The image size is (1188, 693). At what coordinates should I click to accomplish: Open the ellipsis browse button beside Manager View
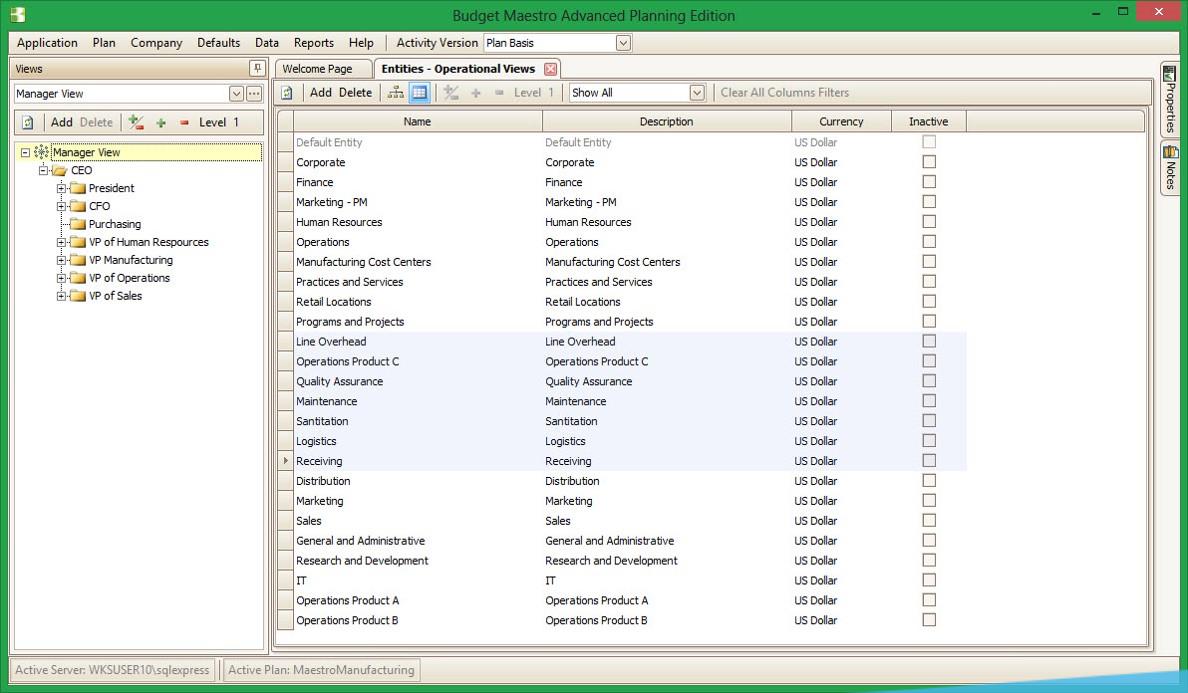[x=254, y=94]
